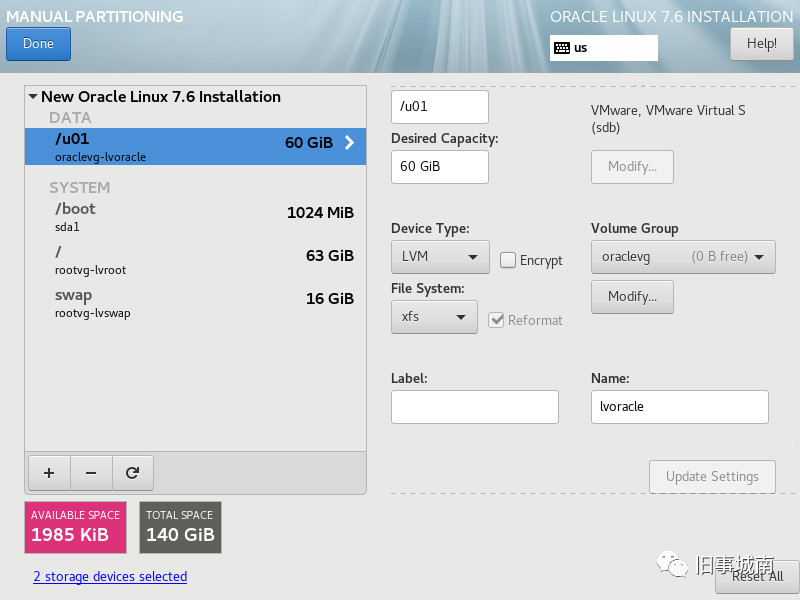Screen dimensions: 800x600
Task: Click the minus icon to remove mount point
Action: 91,473
